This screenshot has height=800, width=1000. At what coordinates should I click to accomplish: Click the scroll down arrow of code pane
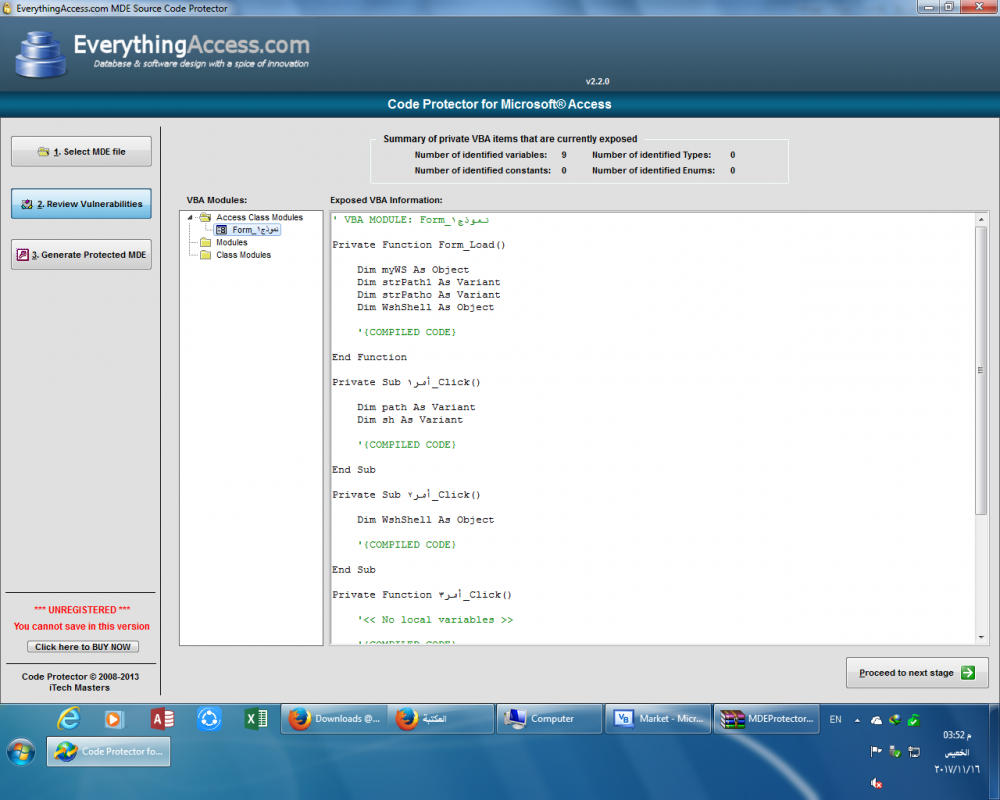tap(981, 637)
